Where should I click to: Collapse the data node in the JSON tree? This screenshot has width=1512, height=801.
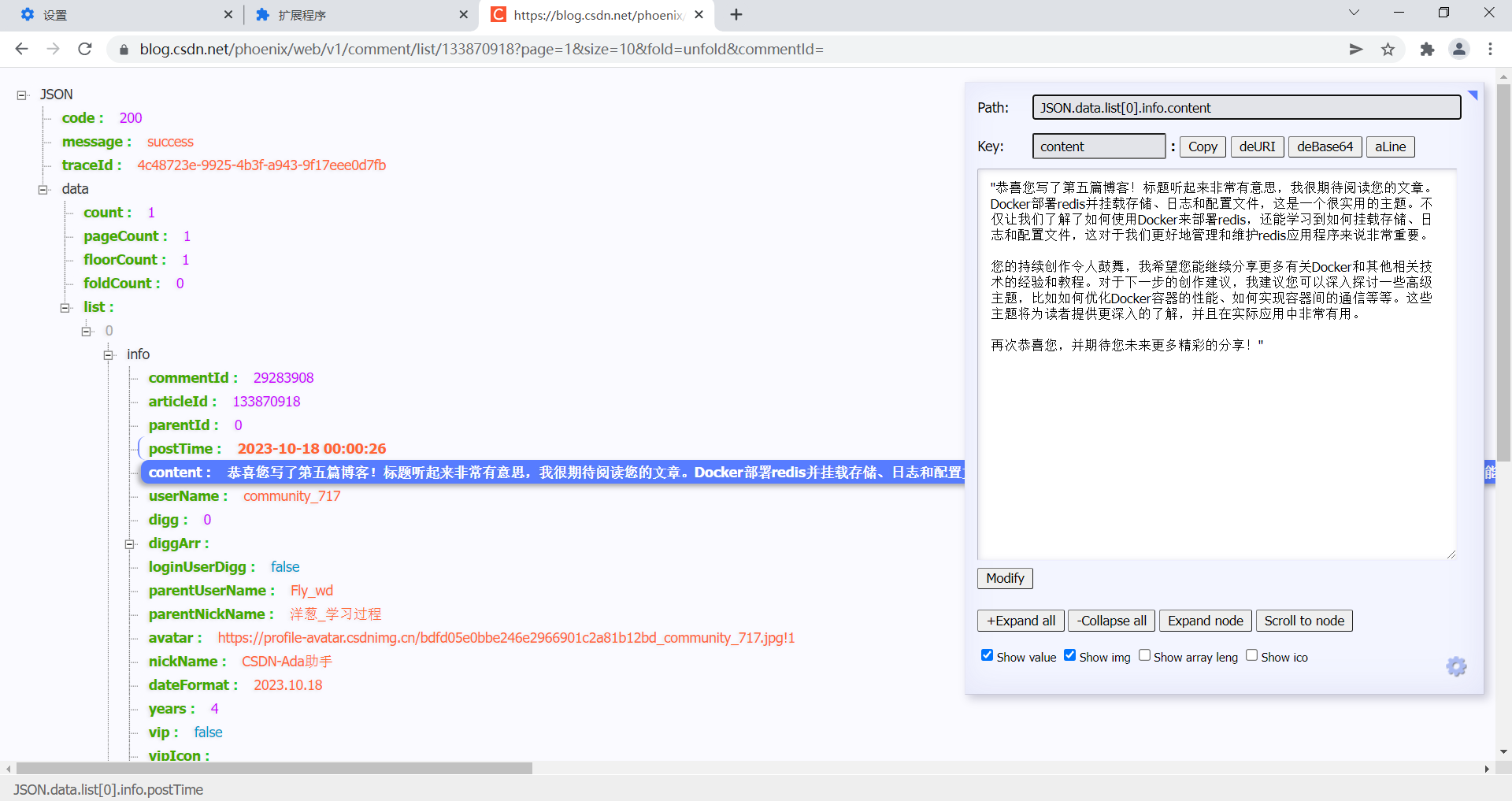(43, 189)
